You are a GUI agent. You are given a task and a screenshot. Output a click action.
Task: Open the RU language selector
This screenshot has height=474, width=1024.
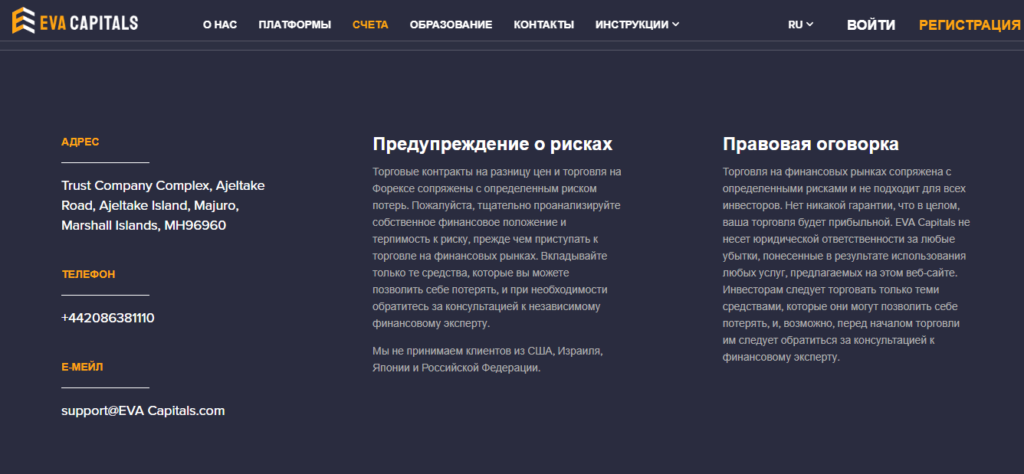[801, 25]
